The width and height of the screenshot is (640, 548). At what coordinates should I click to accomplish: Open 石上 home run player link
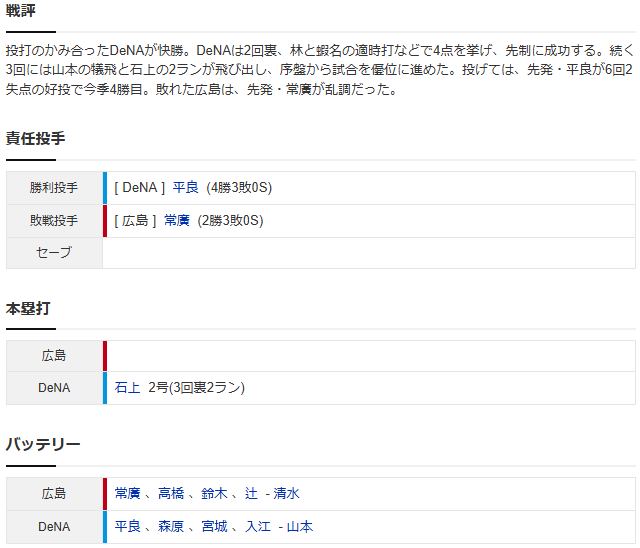(x=127, y=388)
